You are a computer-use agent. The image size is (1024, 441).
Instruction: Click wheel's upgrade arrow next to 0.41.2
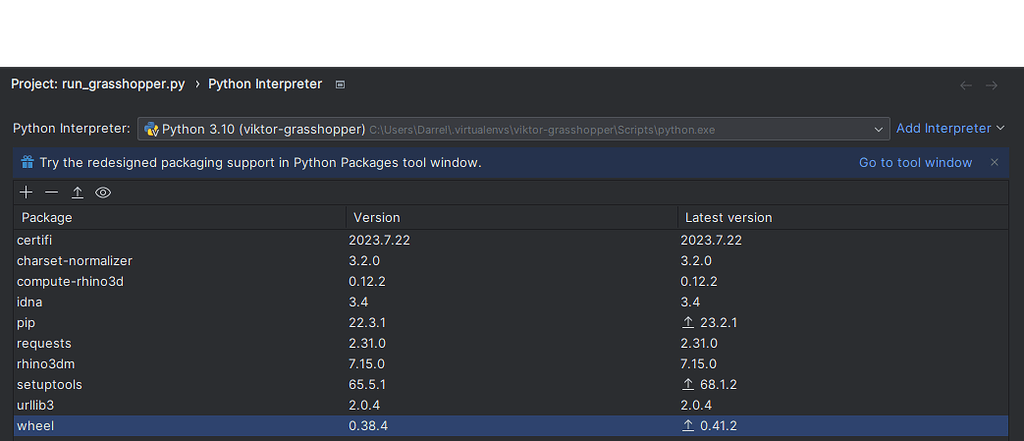click(x=688, y=426)
